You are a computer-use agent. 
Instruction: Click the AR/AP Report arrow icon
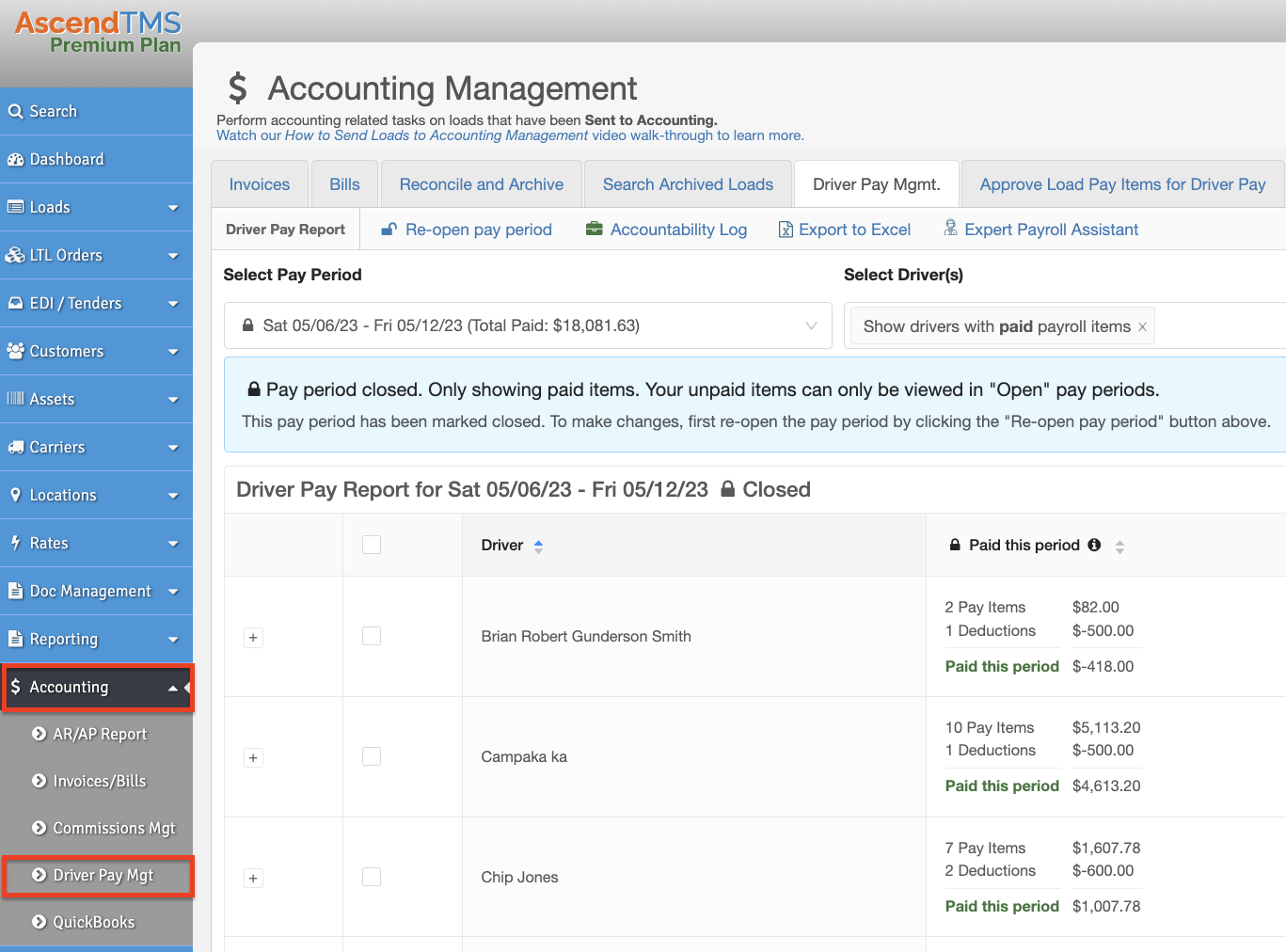click(39, 734)
